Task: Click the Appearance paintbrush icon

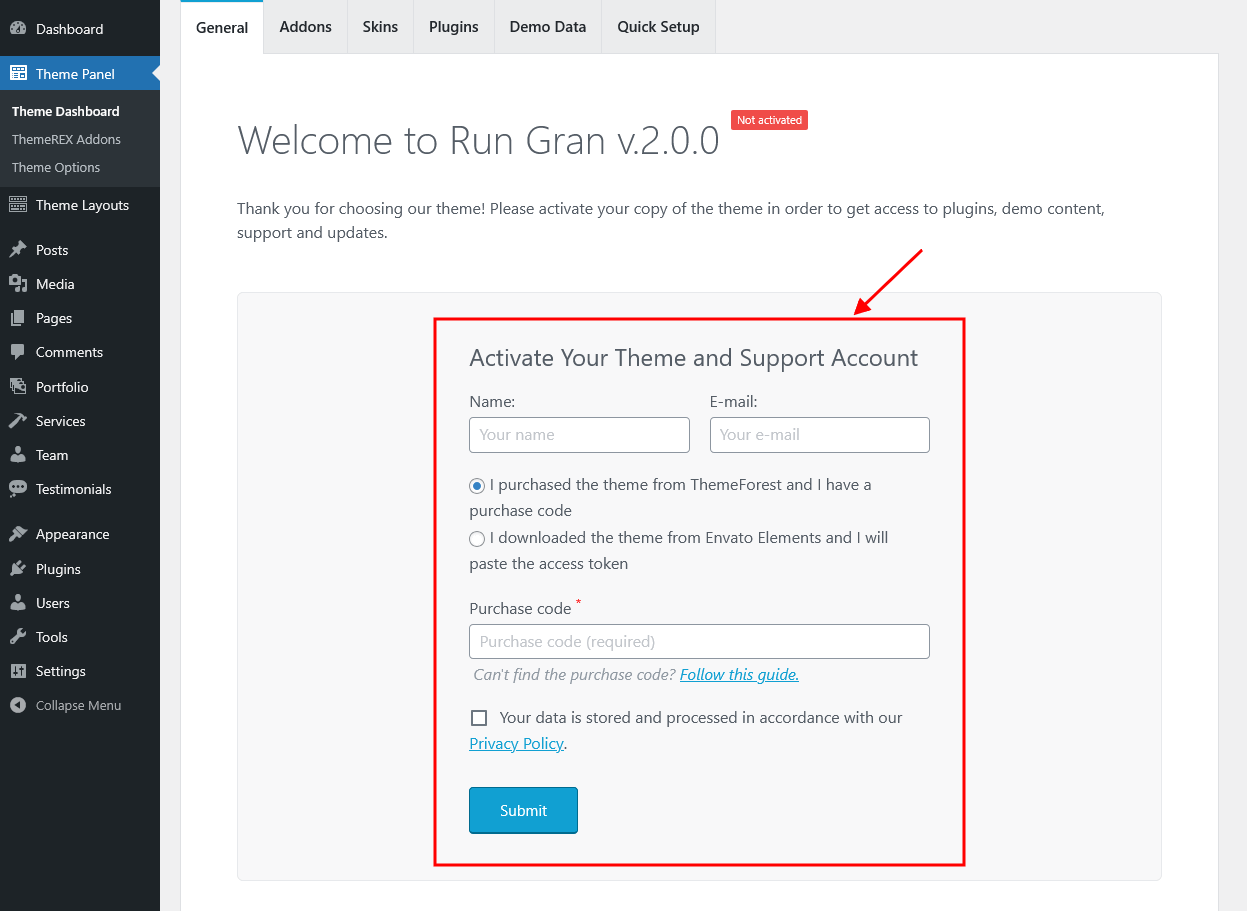Action: pyautogui.click(x=18, y=534)
